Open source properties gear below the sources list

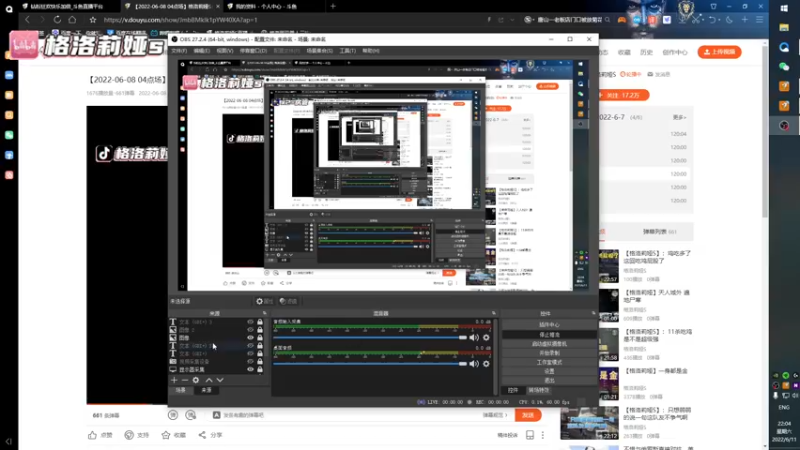(x=196, y=380)
